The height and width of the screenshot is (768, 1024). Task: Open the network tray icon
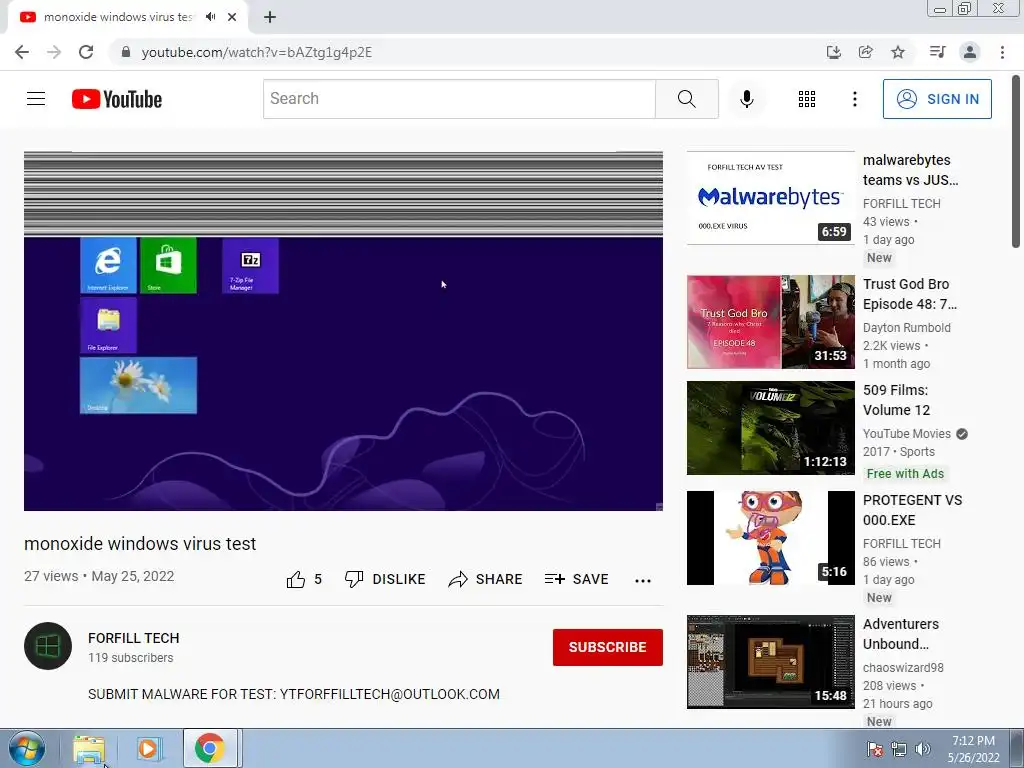(899, 749)
